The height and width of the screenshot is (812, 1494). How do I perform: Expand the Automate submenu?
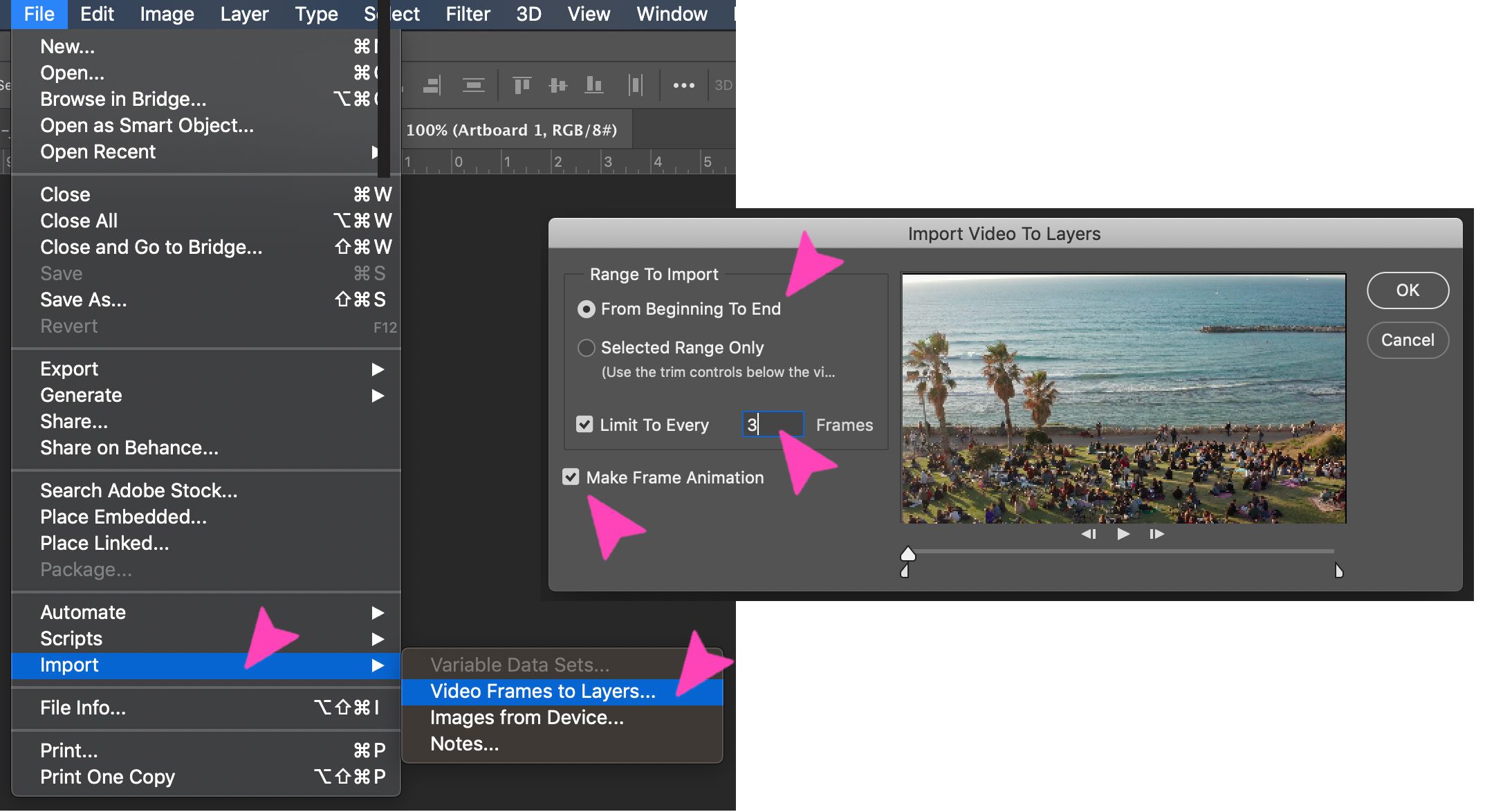[83, 612]
